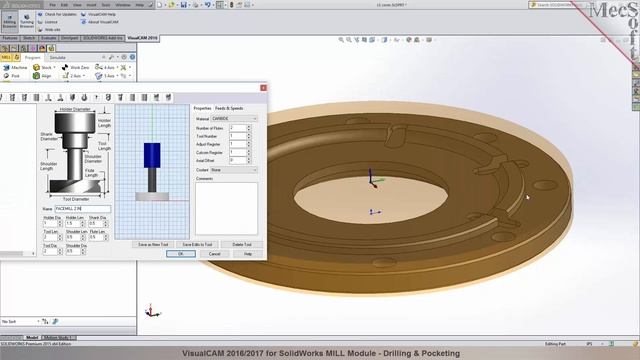Click the Section View icon

click(x=364, y=40)
